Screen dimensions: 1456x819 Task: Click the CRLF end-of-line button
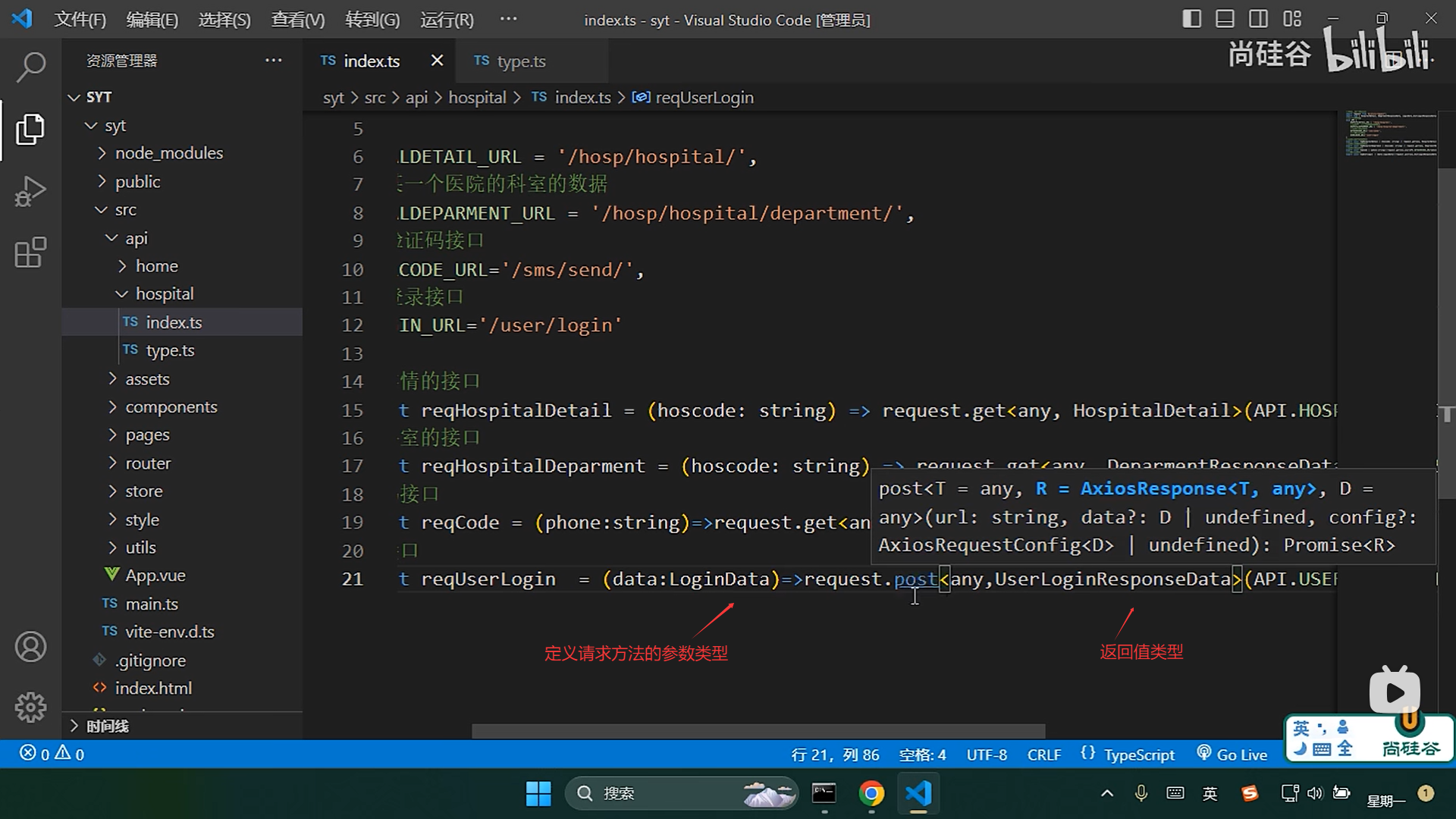pos(1043,755)
